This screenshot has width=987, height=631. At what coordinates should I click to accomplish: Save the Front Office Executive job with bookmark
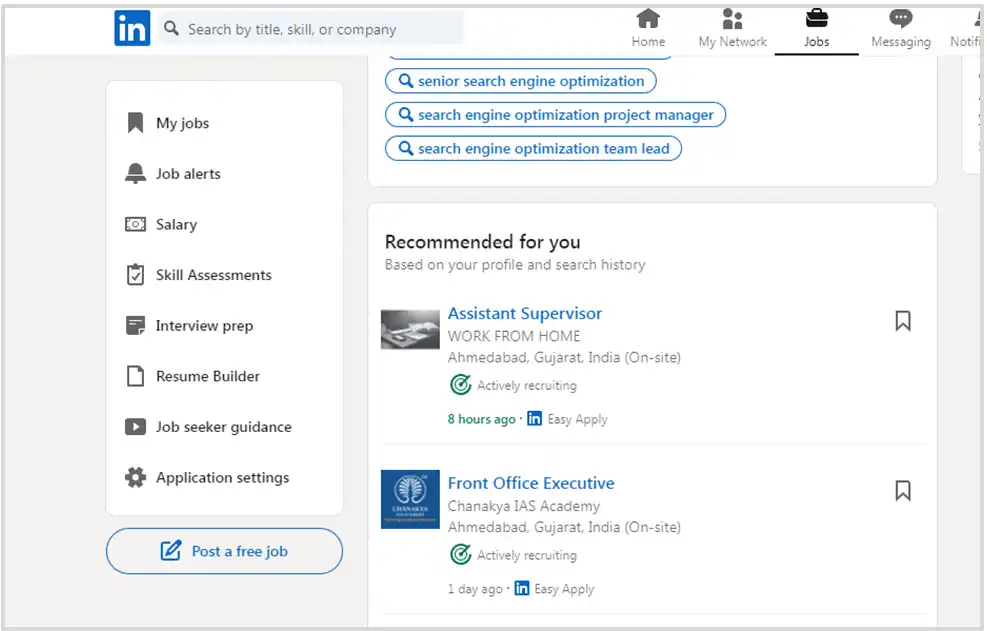[x=903, y=491]
